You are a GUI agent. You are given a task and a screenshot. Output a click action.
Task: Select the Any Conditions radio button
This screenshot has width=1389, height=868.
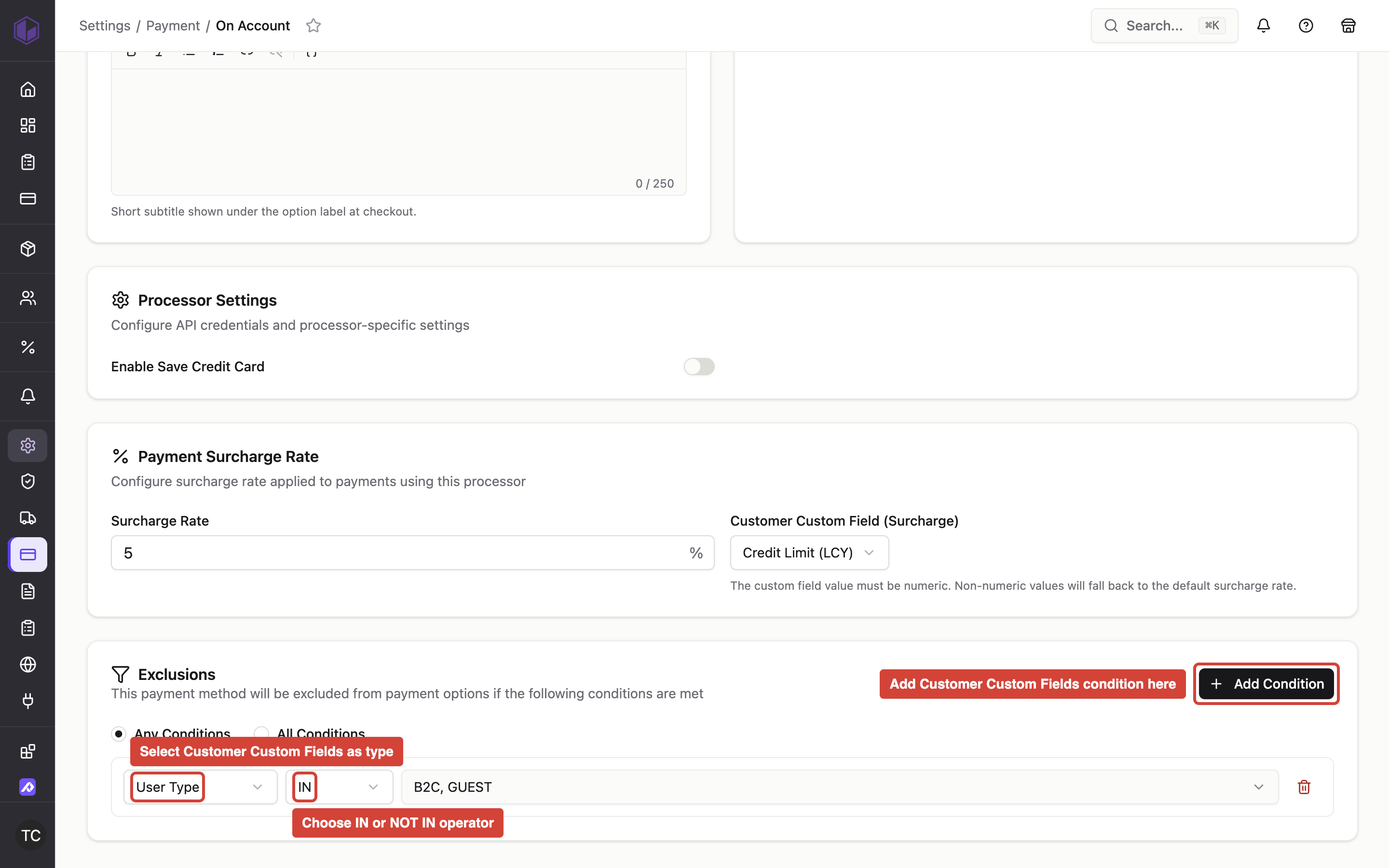pos(119,733)
